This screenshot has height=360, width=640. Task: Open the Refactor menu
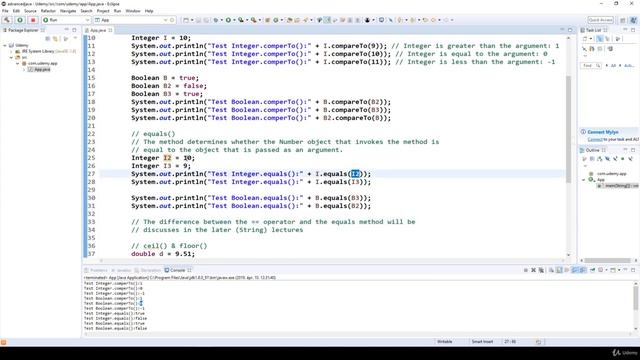(48, 11)
